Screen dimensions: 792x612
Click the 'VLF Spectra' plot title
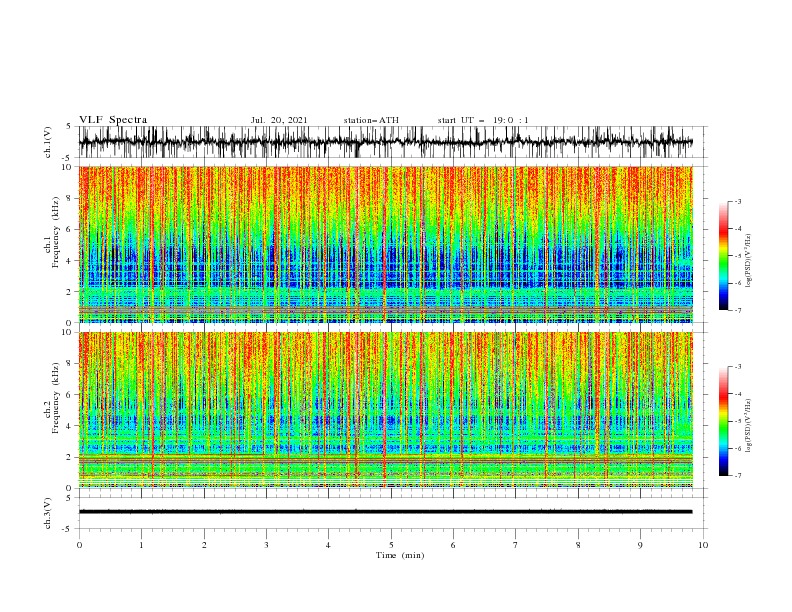pyautogui.click(x=113, y=120)
